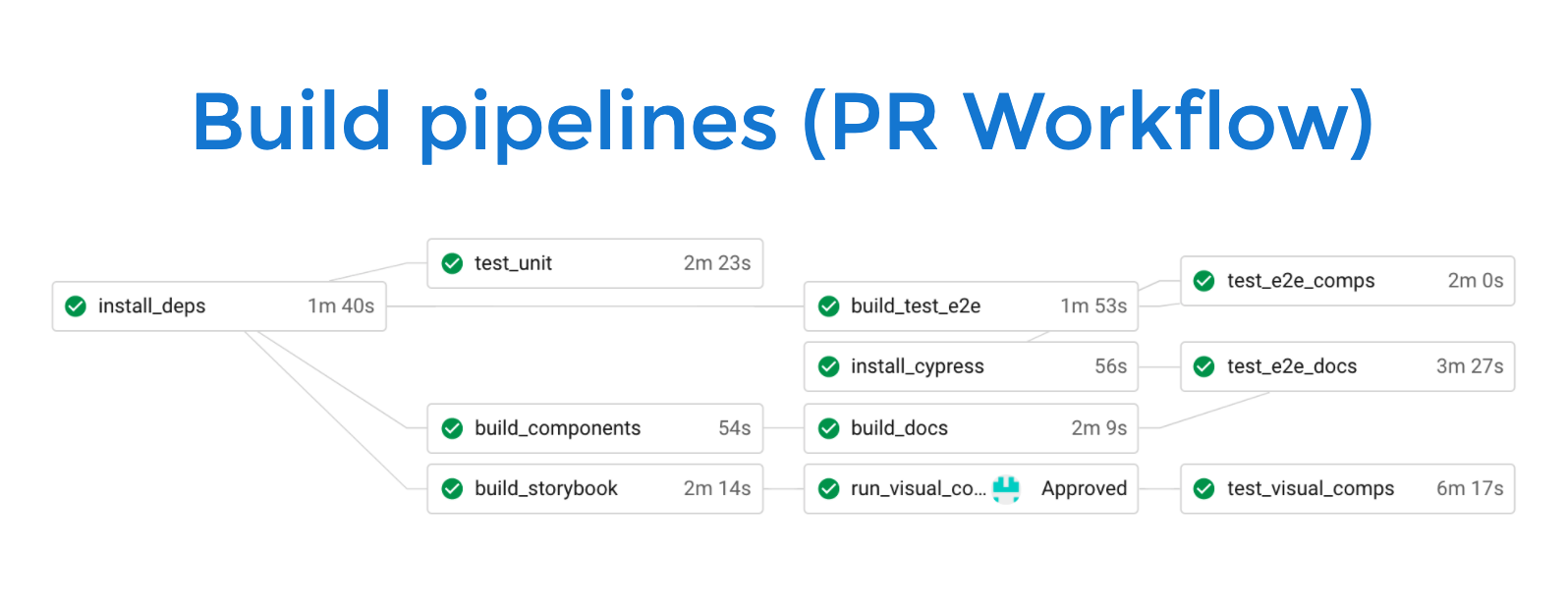Click green check icon on test_visual_comps
Image resolution: width=1568 pixels, height=610 pixels.
[1204, 488]
